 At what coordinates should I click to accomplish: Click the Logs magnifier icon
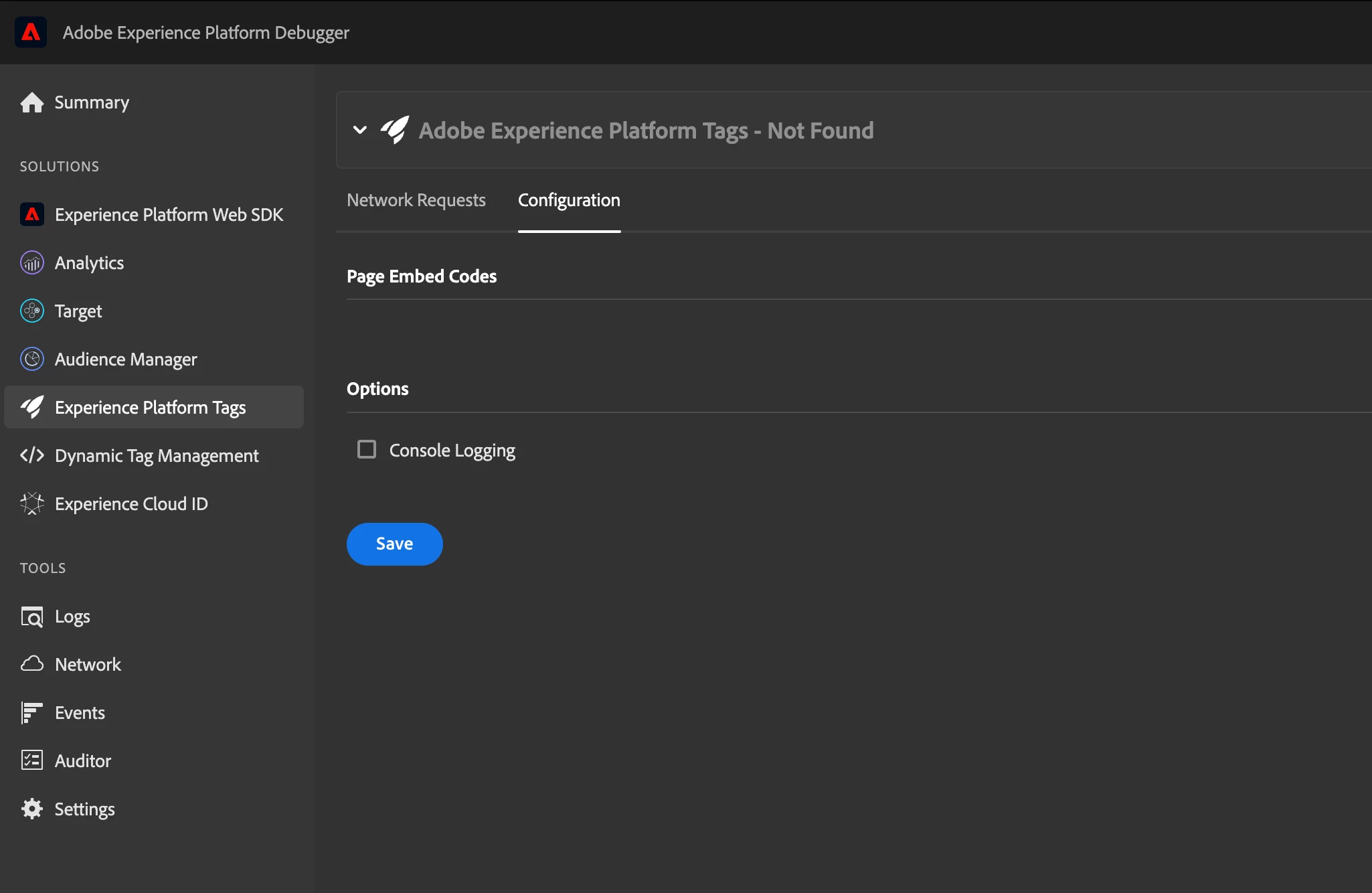point(31,617)
